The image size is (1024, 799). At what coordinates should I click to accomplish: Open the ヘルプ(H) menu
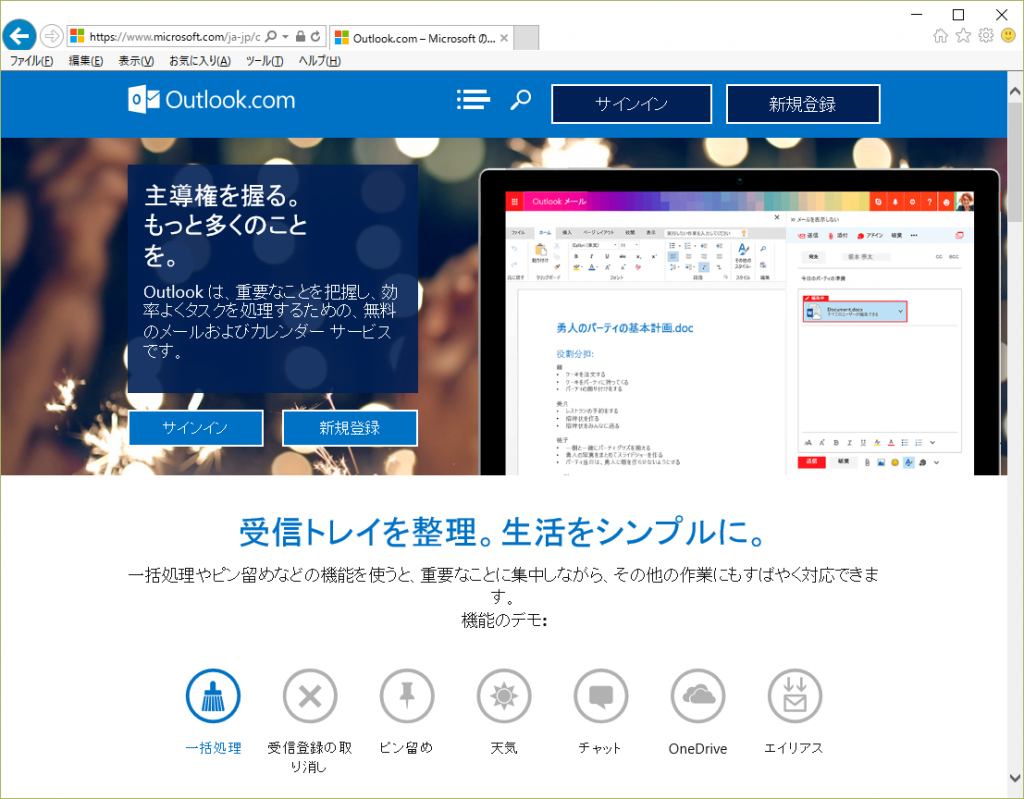click(319, 61)
